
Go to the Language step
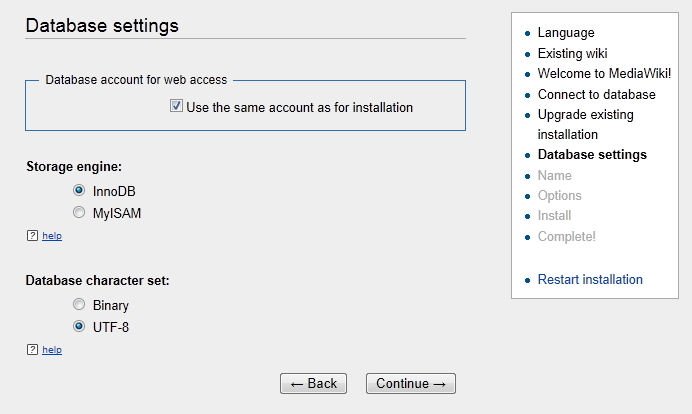pyautogui.click(x=565, y=32)
